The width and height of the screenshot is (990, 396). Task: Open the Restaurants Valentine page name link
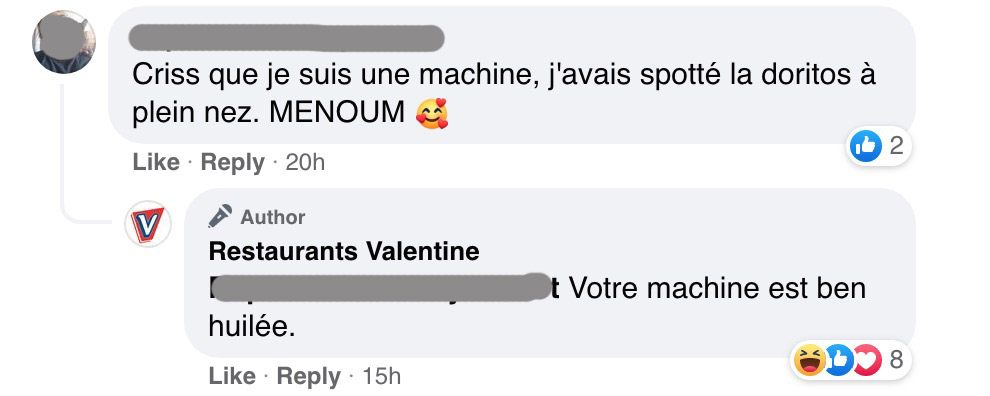pyautogui.click(x=344, y=251)
